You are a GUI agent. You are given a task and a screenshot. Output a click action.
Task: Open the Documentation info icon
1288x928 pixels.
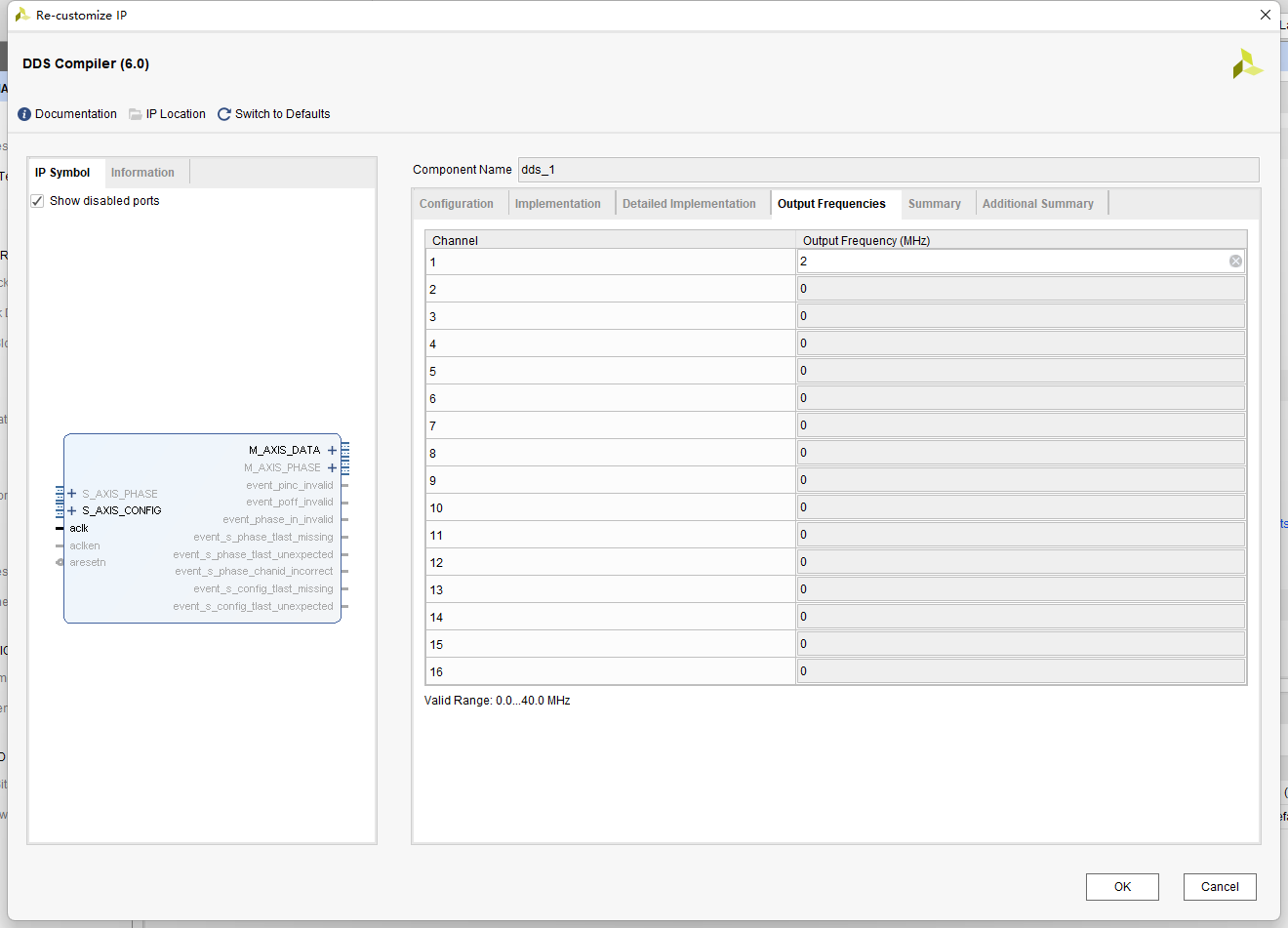click(24, 114)
